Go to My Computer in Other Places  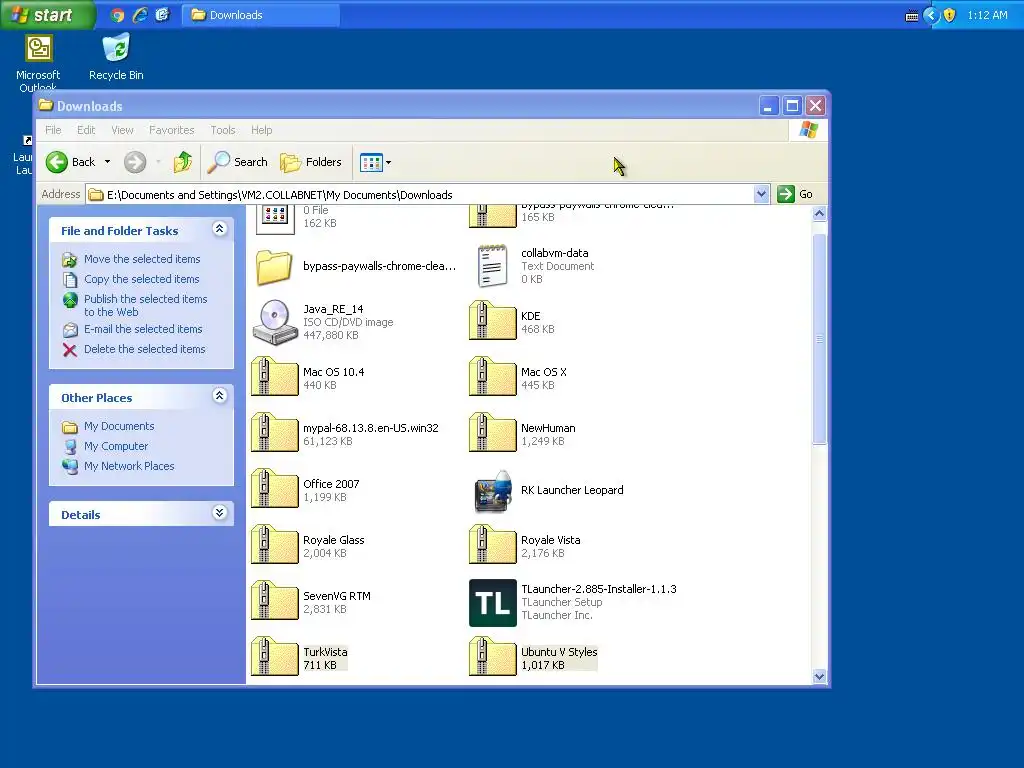point(116,446)
